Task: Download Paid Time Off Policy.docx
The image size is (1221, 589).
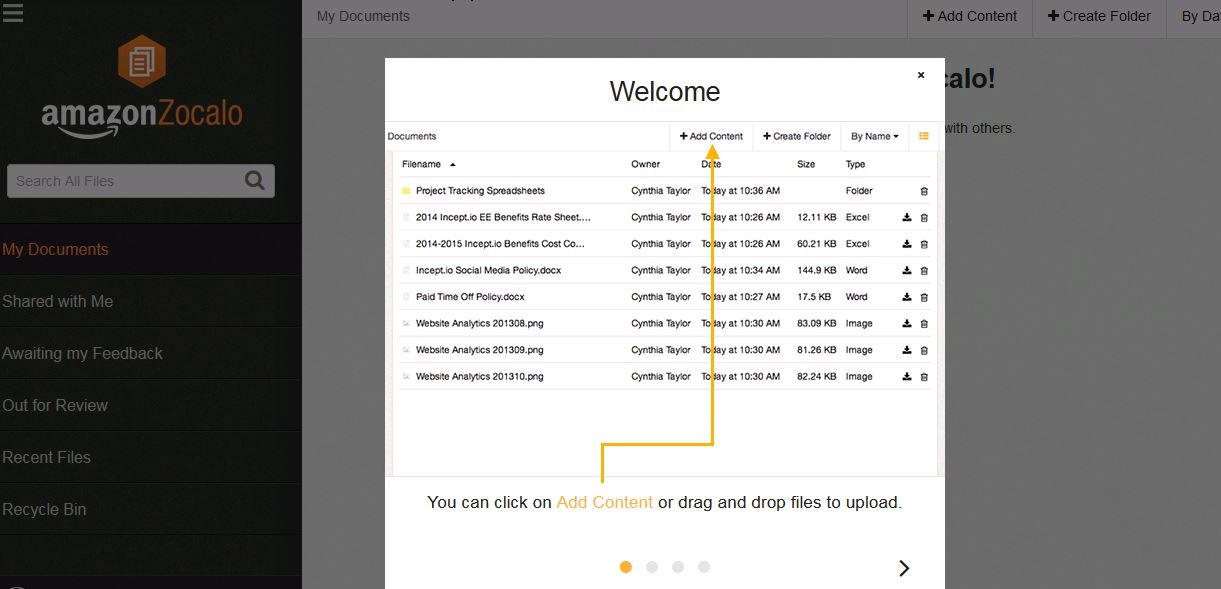Action: click(907, 297)
